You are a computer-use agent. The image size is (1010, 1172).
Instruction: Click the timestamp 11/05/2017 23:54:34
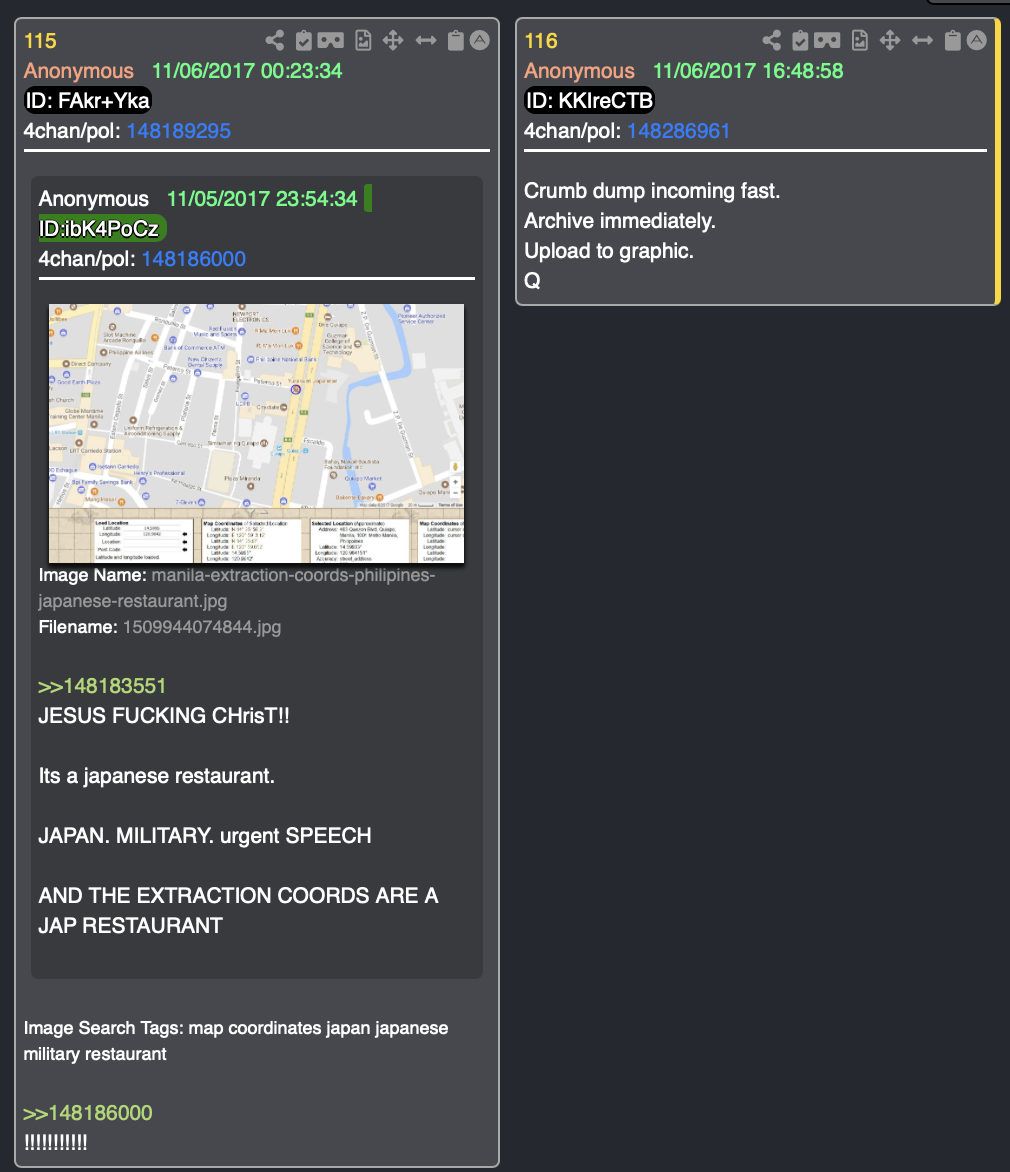[x=262, y=199]
